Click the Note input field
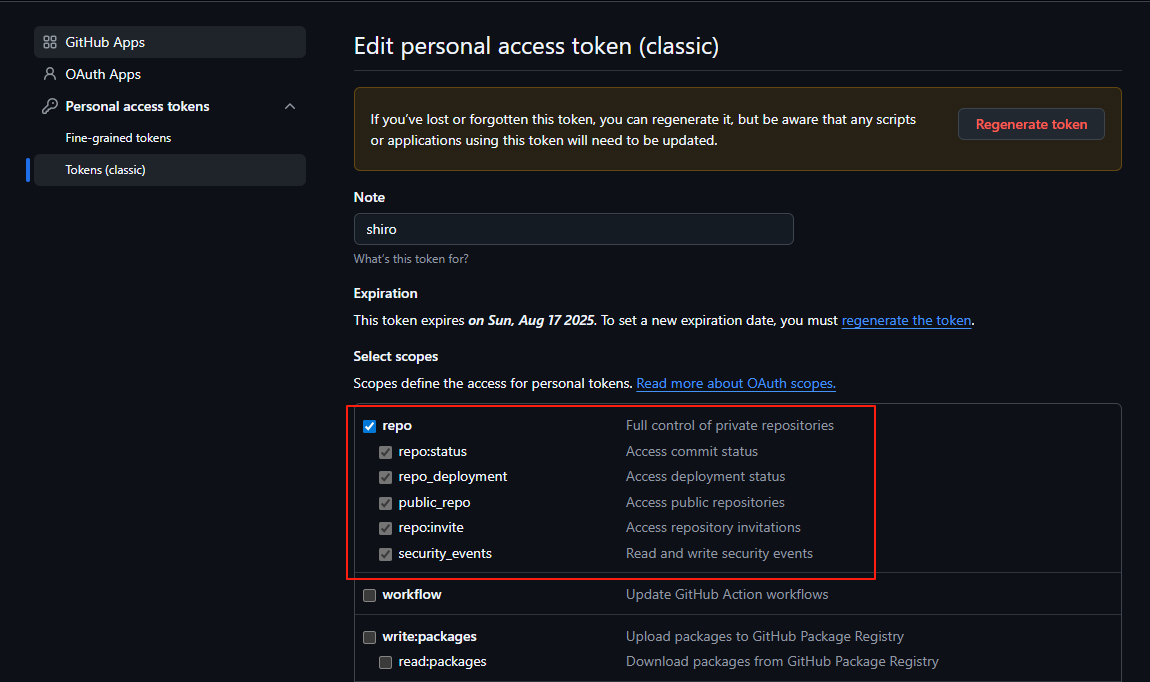 click(x=573, y=229)
